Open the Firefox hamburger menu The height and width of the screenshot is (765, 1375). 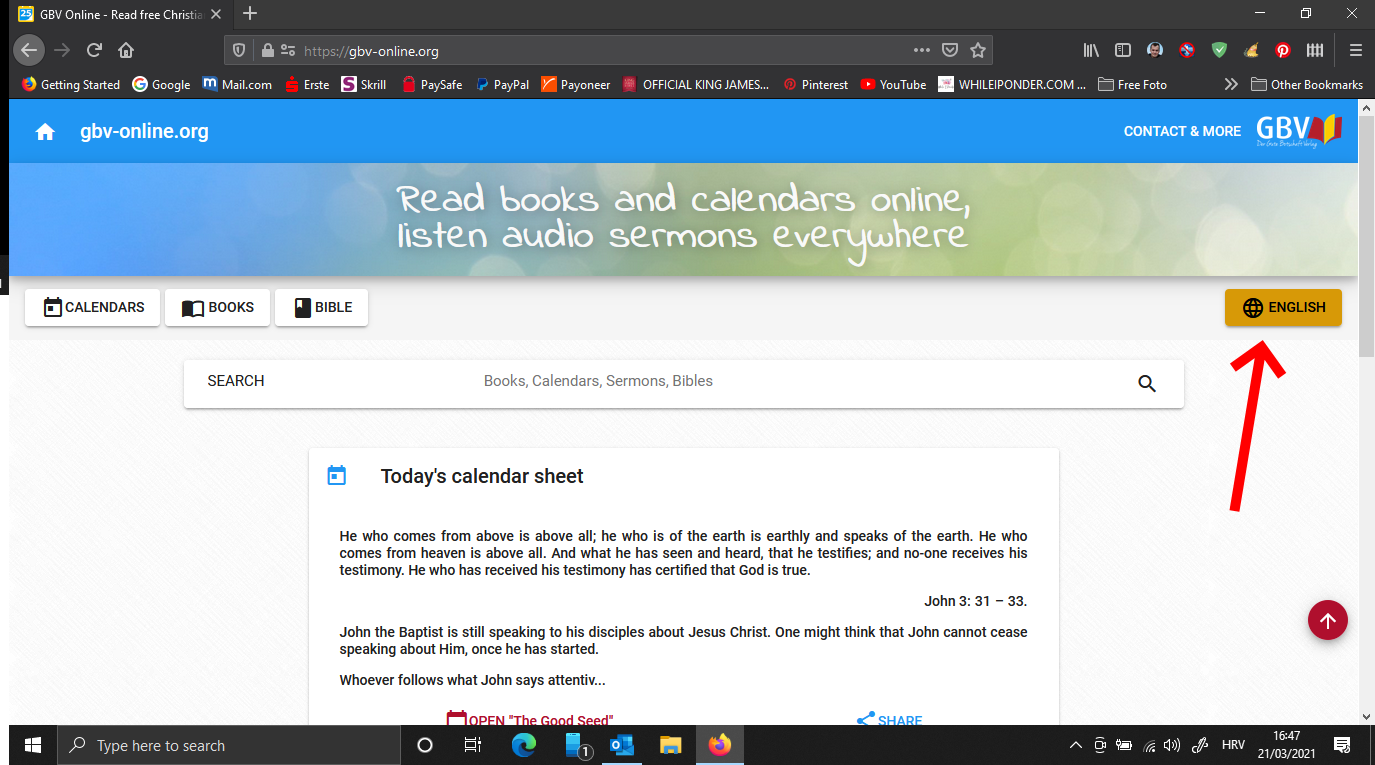coord(1355,50)
